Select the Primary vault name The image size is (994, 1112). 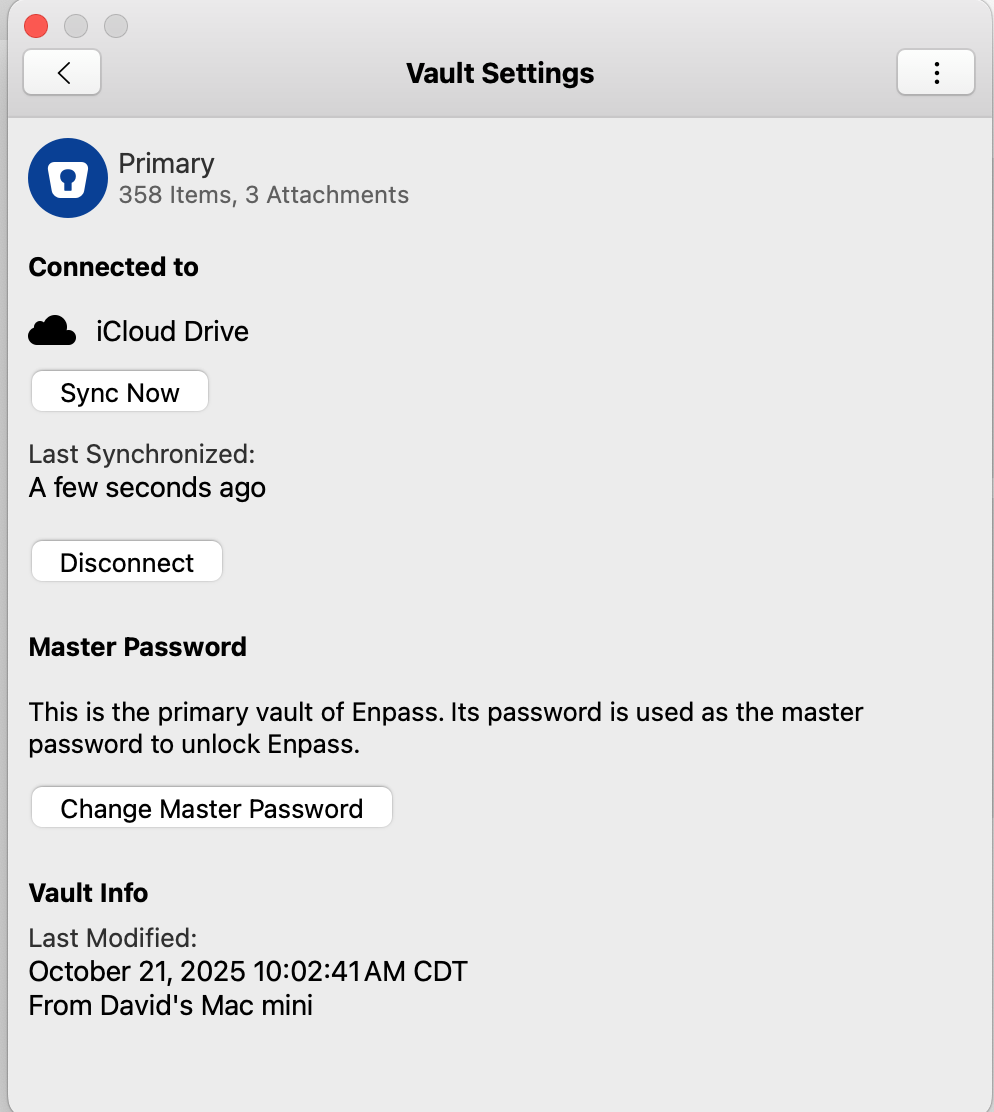[166, 164]
